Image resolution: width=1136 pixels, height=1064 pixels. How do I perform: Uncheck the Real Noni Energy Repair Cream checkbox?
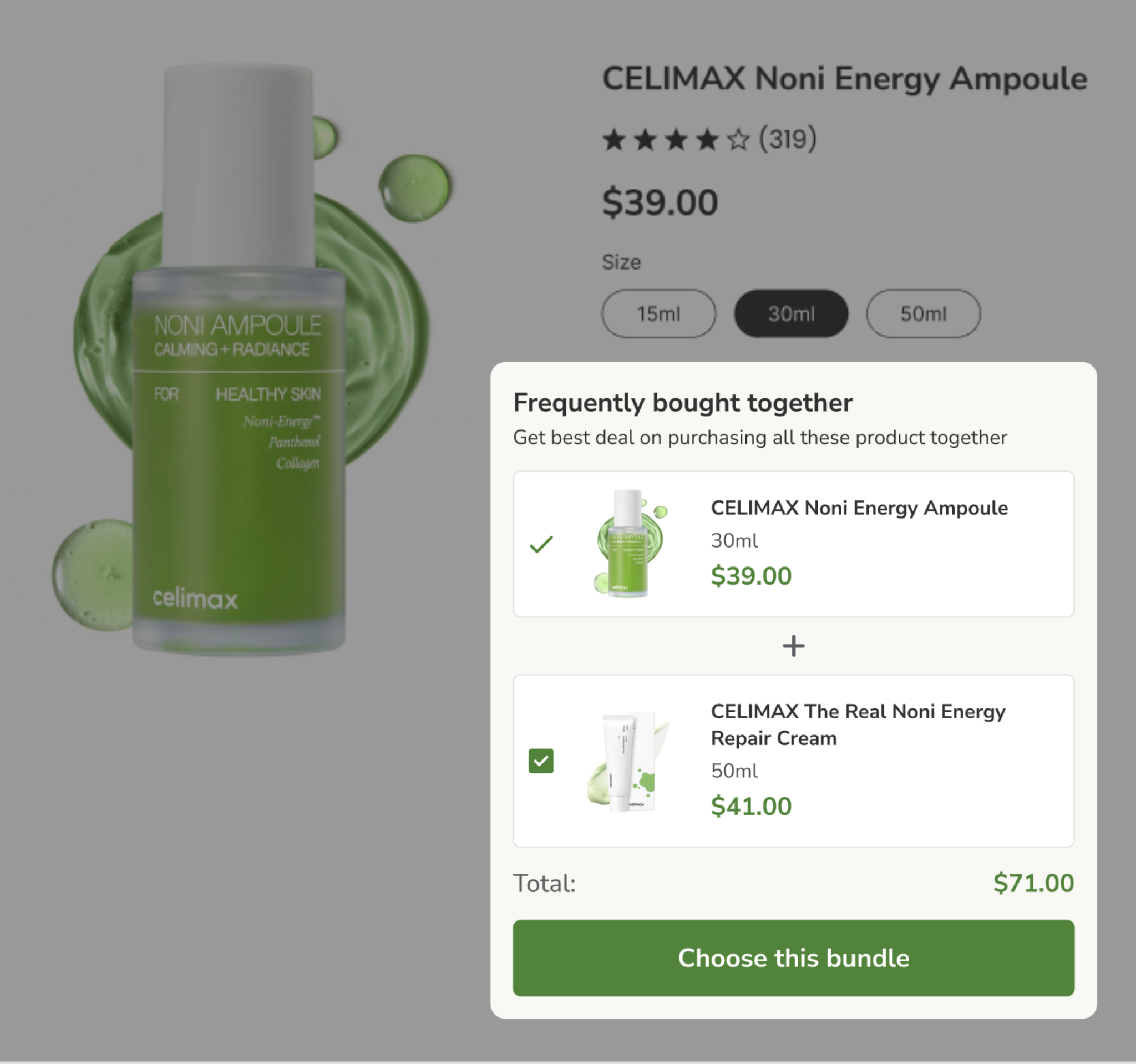541,761
